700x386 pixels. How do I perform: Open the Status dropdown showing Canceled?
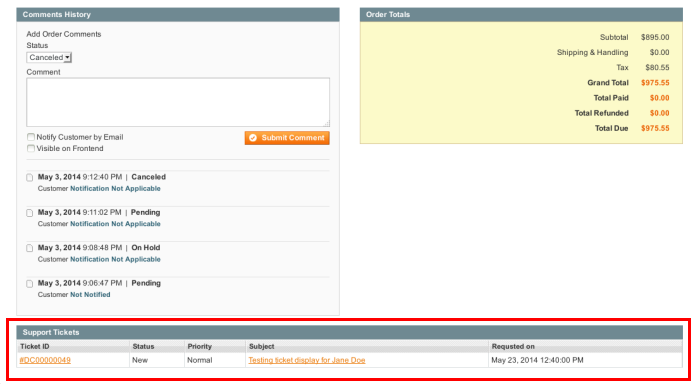[x=49, y=58]
